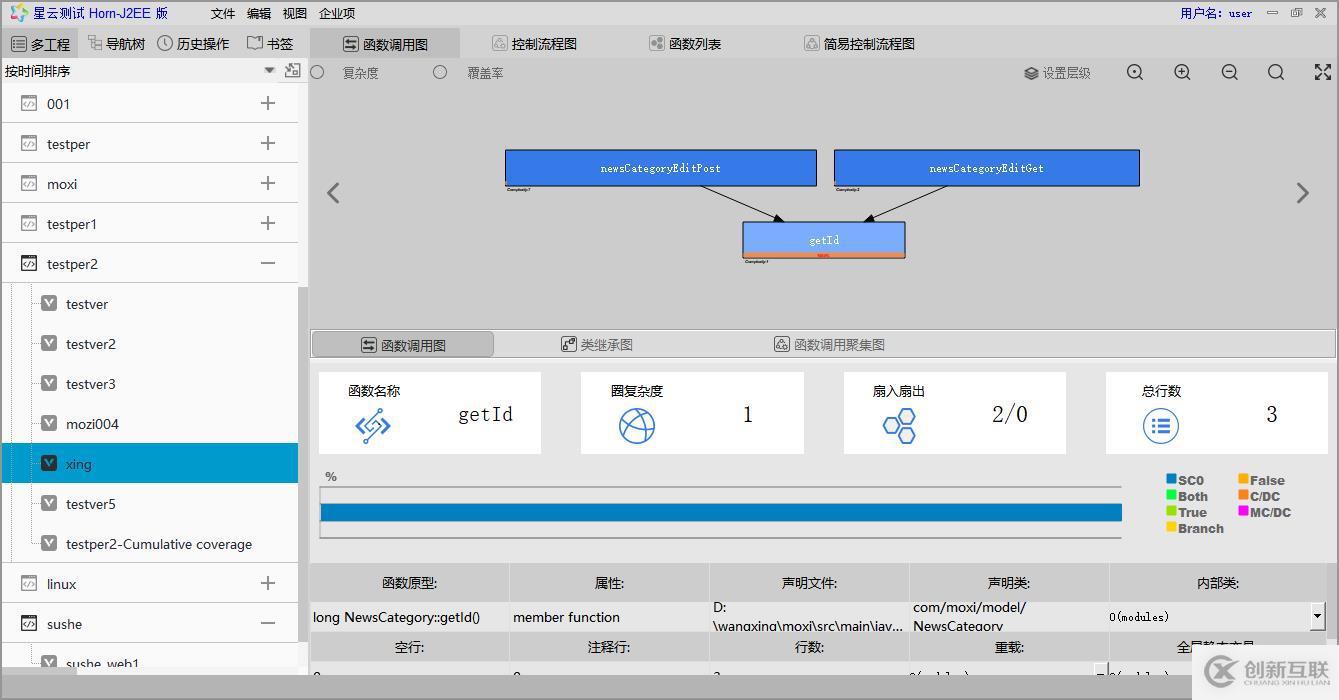The height and width of the screenshot is (700, 1339).
Task: Zoom out of the call graph
Action: 1229,72
